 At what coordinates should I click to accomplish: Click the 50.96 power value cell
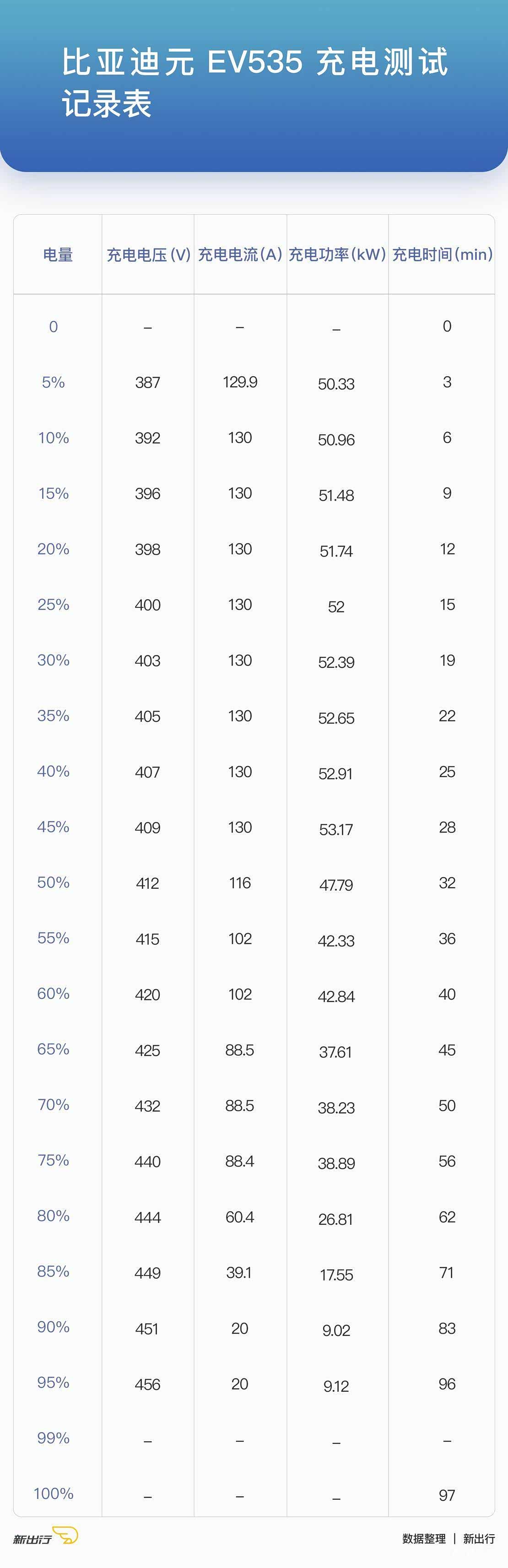click(336, 439)
